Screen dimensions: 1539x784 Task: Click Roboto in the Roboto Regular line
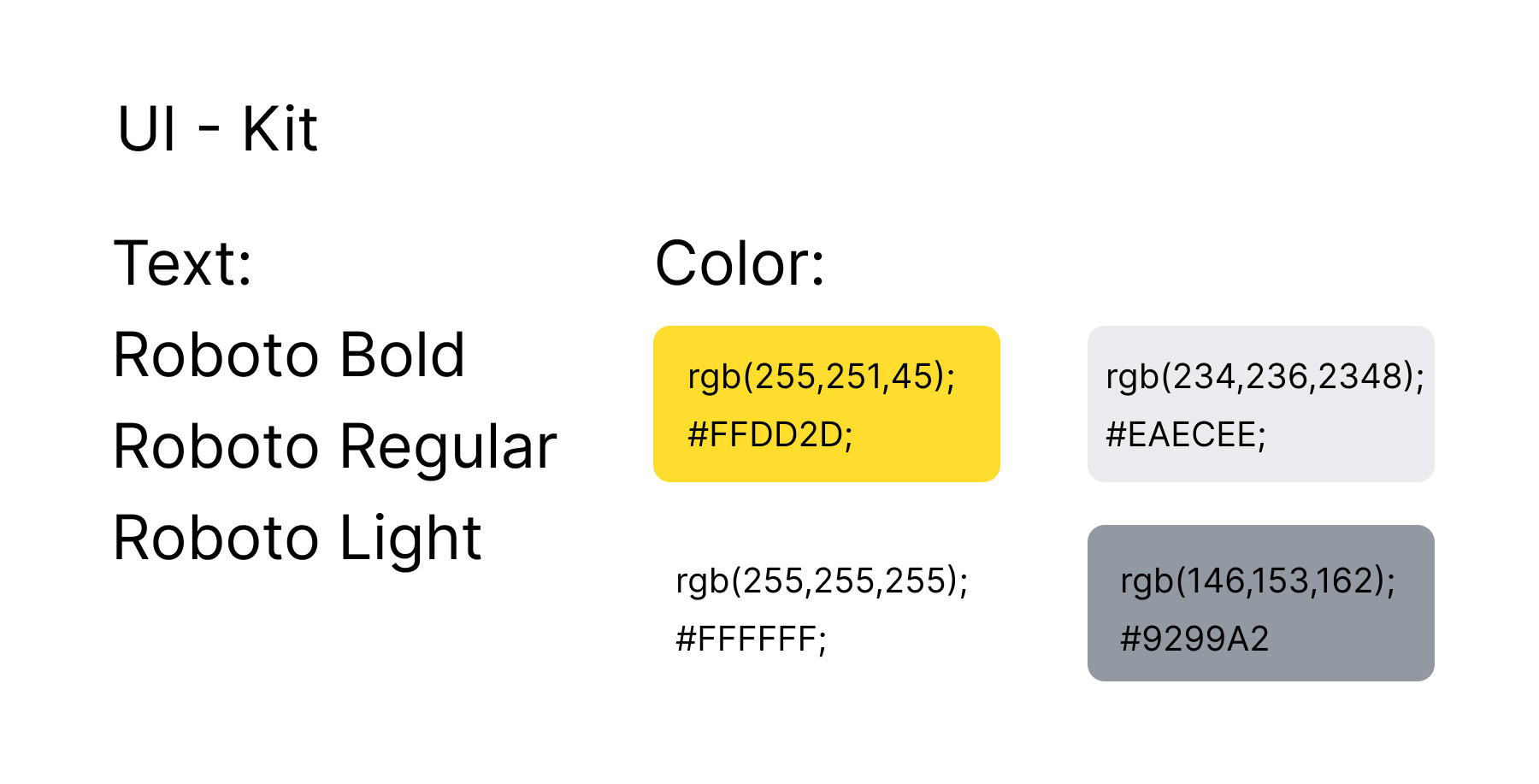pos(216,446)
